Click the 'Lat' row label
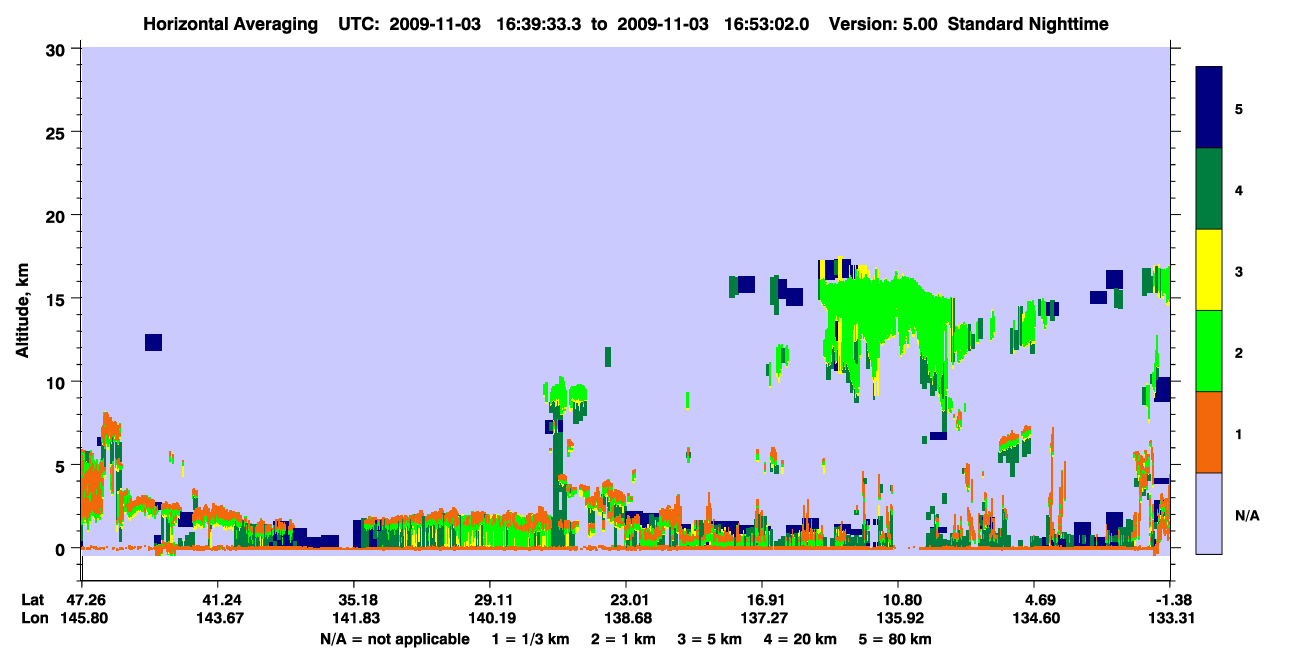The width and height of the screenshot is (1300, 667). (x=33, y=600)
